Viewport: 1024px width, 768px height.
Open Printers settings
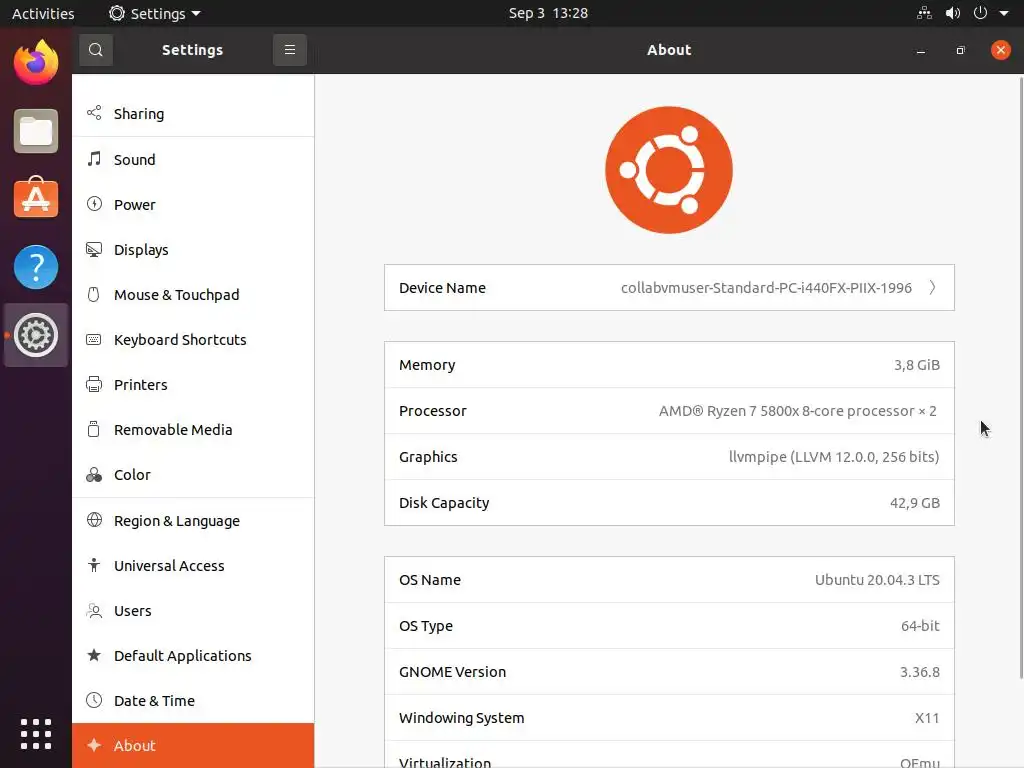tap(193, 385)
